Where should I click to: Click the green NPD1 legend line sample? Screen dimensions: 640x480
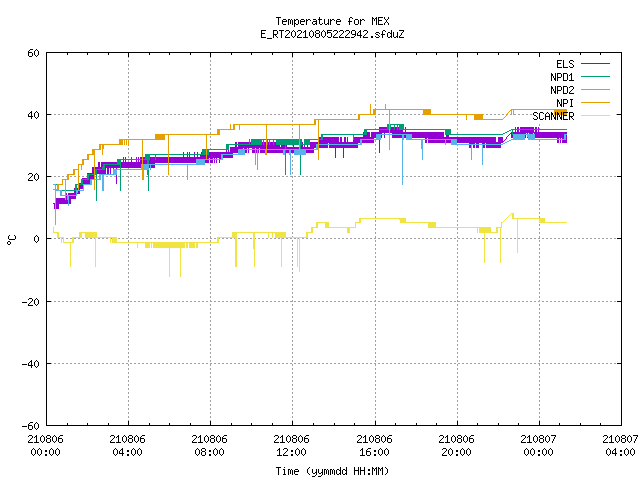pos(596,77)
